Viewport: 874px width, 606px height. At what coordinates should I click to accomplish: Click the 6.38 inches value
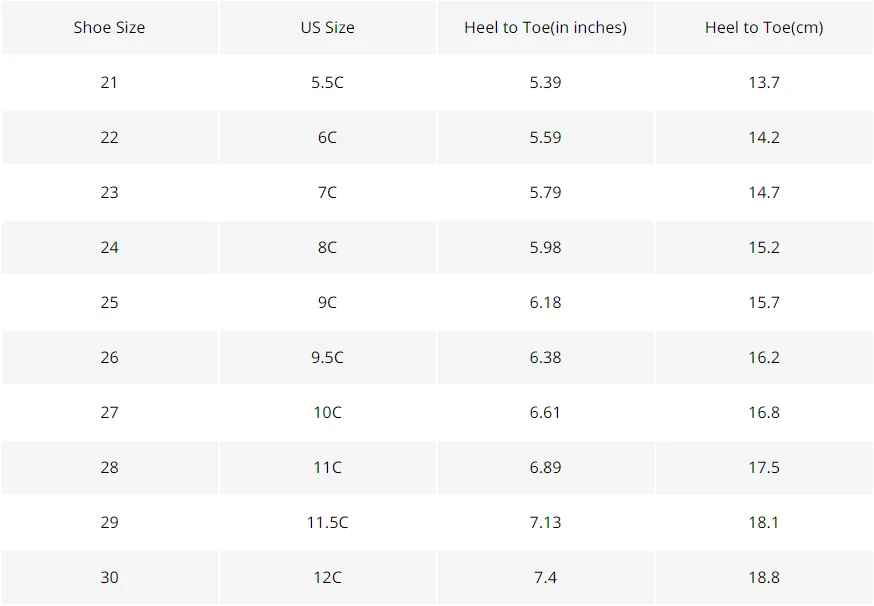pyautogui.click(x=545, y=357)
